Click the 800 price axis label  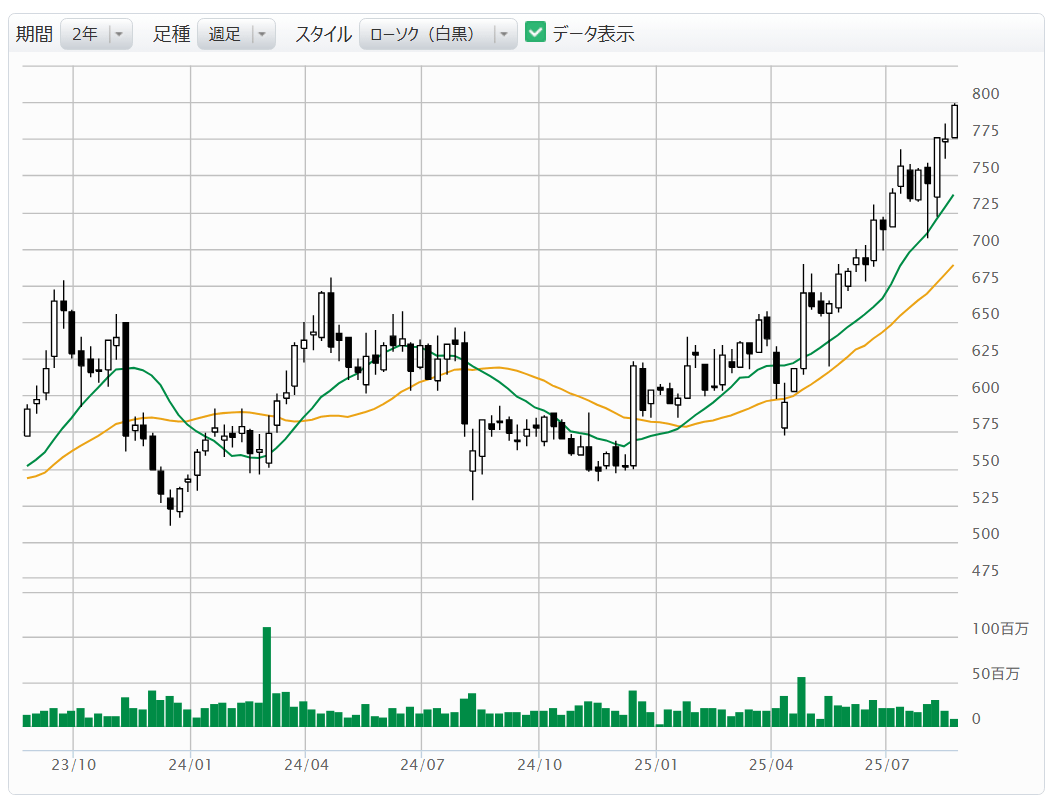pos(986,94)
